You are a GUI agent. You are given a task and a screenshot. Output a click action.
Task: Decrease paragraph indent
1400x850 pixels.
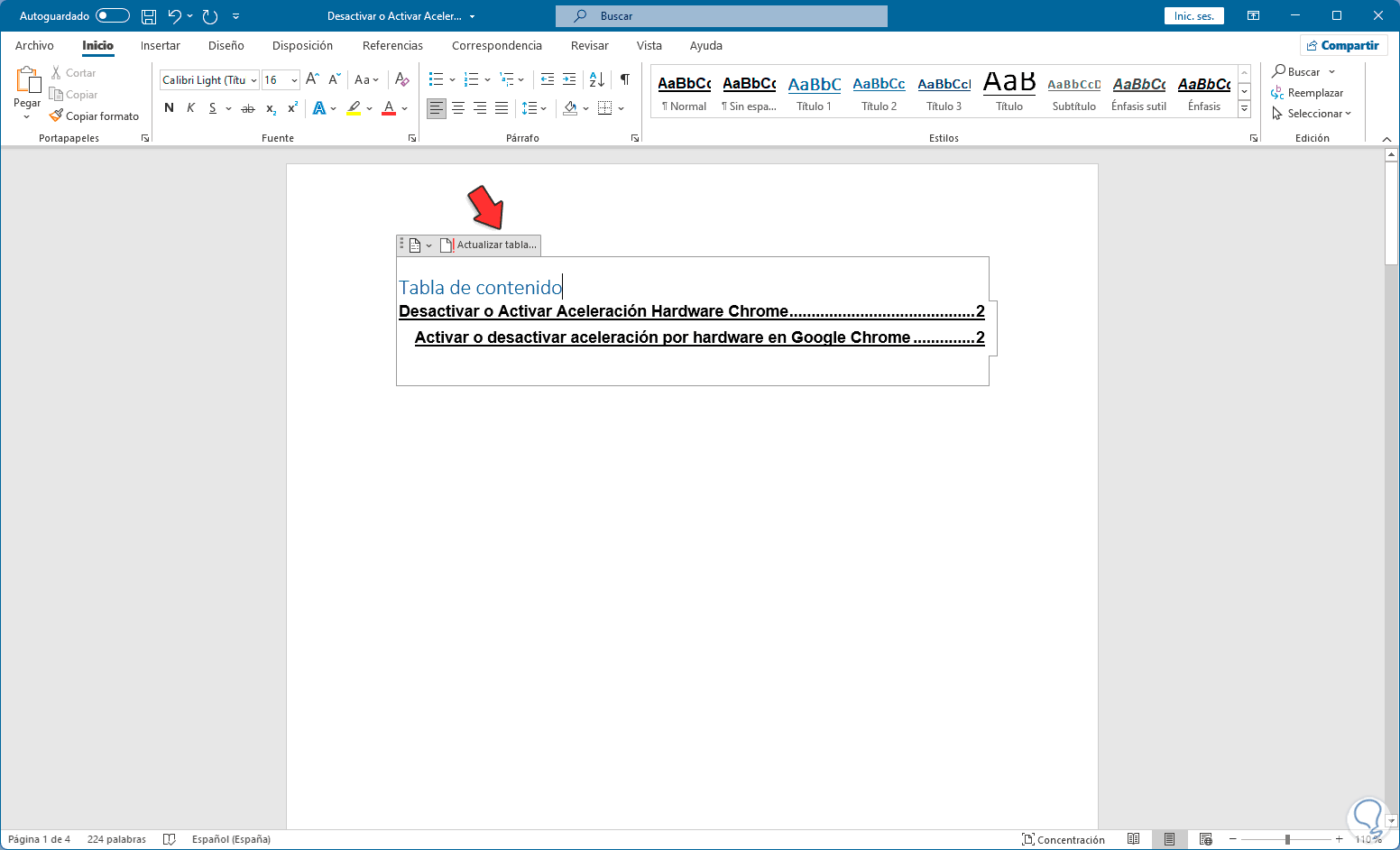click(548, 79)
